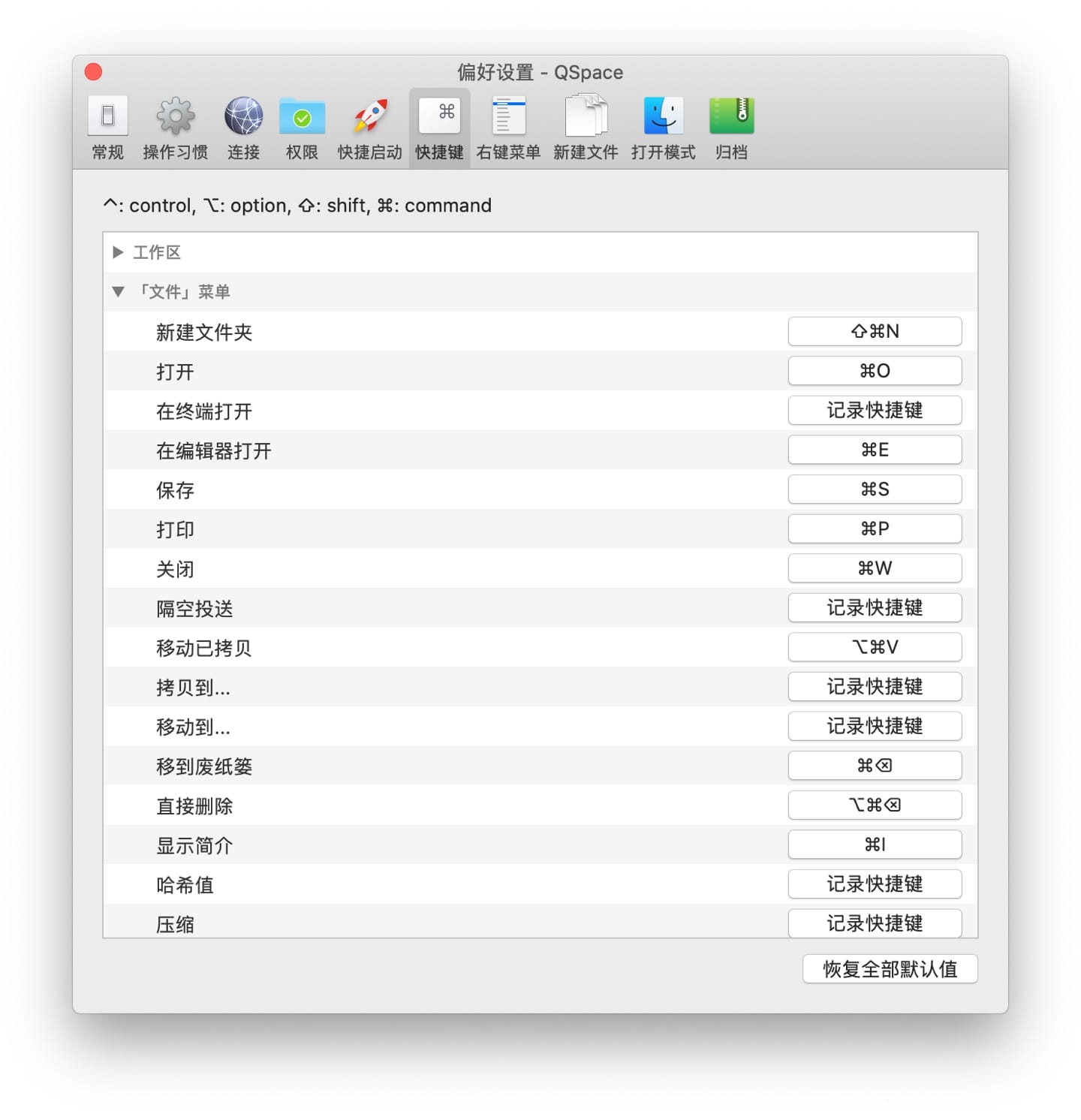Edit the ⌘E shortcut for 在编辑器打开
1081x1120 pixels.
(x=875, y=450)
